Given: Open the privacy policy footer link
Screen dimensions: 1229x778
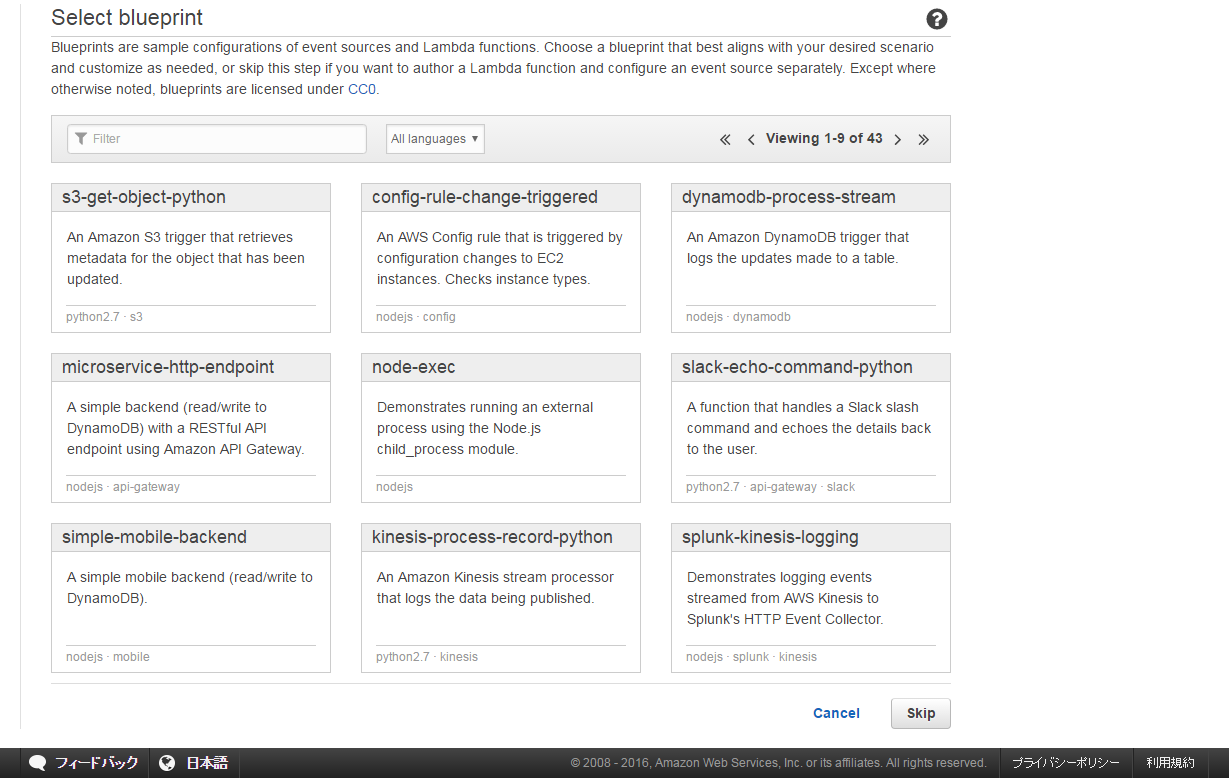Looking at the screenshot, I should 1065,763.
